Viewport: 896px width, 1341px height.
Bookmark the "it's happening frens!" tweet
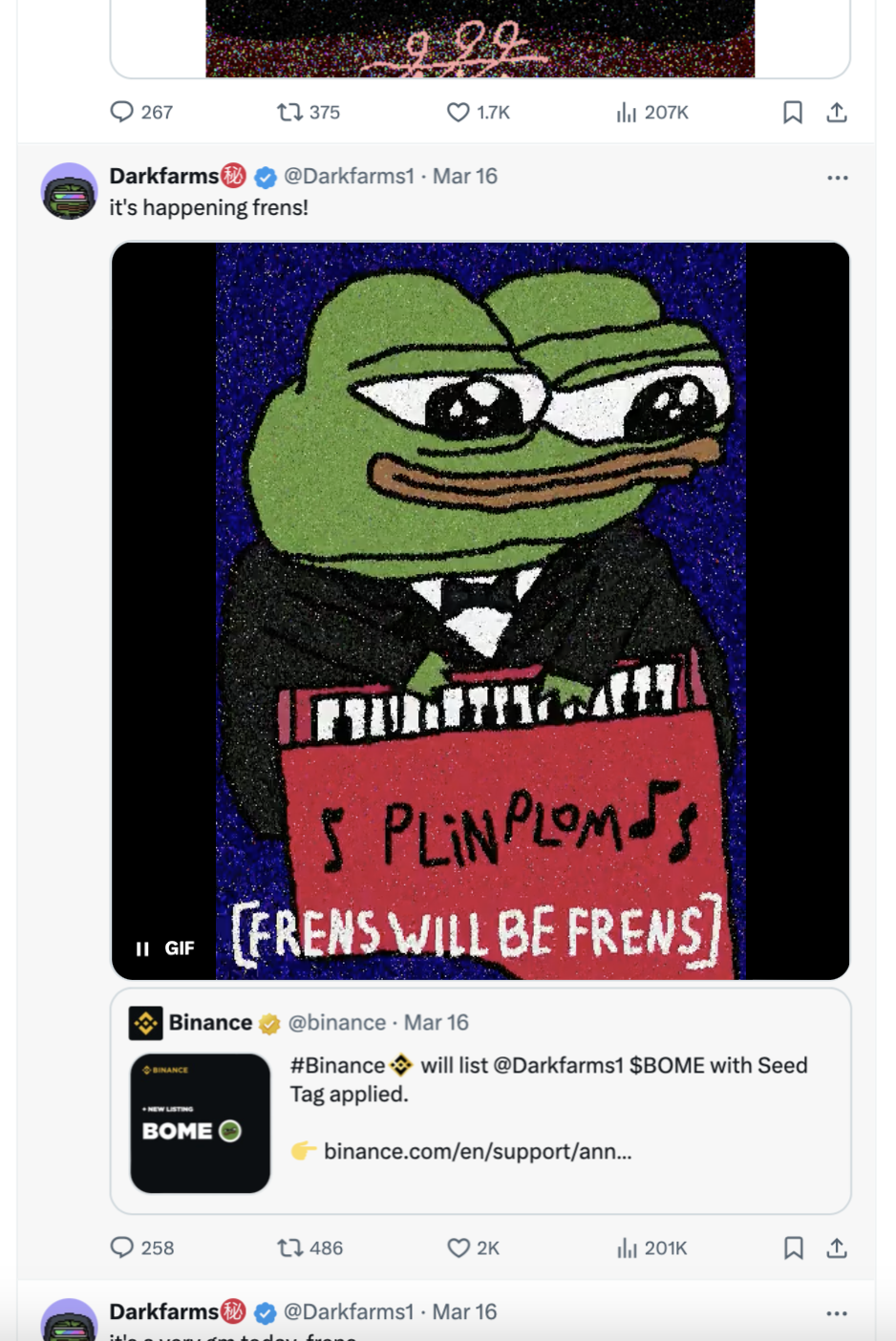793,1247
